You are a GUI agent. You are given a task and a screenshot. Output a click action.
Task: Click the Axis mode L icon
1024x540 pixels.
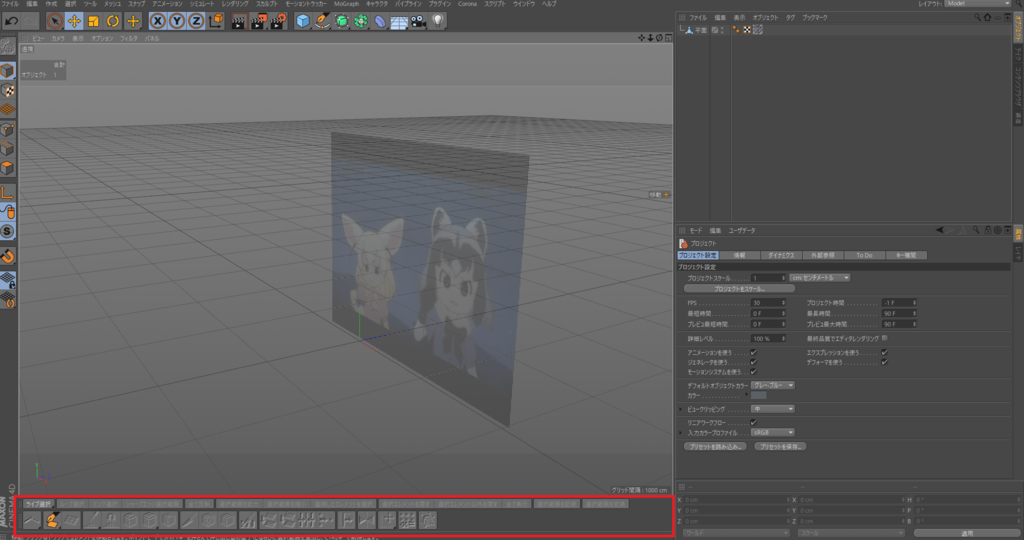point(7,193)
